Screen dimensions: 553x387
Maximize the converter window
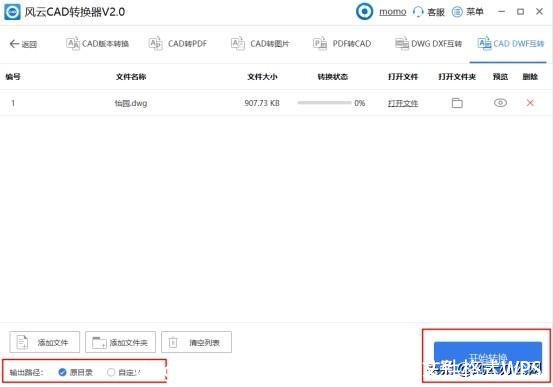pos(520,12)
